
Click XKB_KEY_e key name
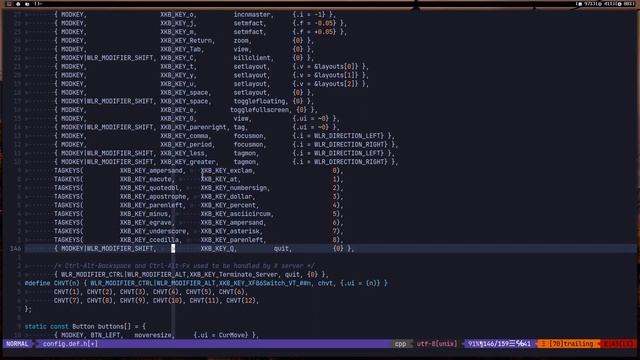(x=178, y=110)
